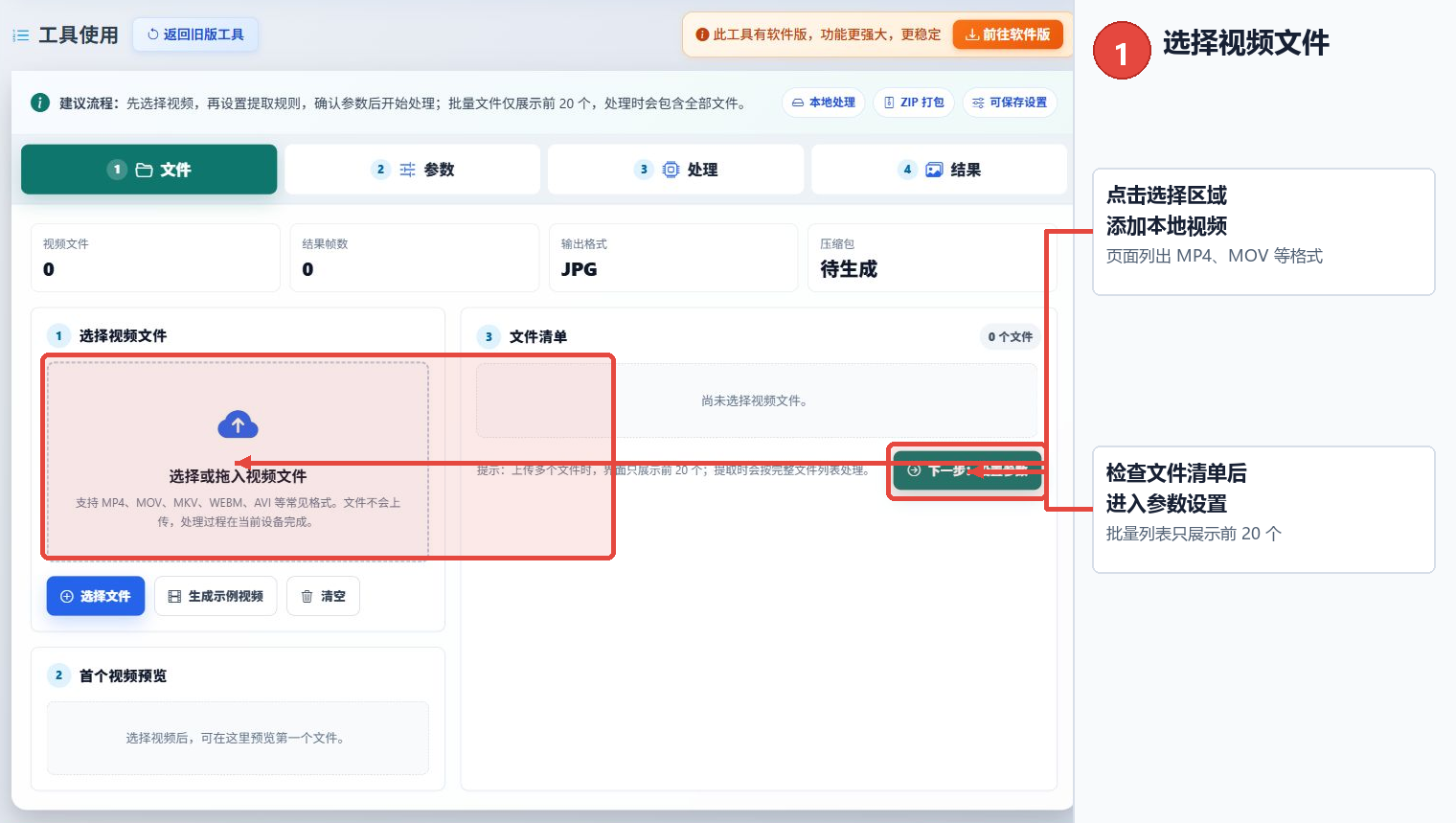The height and width of the screenshot is (823, 1456).
Task: Click the ZIP 打包 badge
Action: click(914, 103)
